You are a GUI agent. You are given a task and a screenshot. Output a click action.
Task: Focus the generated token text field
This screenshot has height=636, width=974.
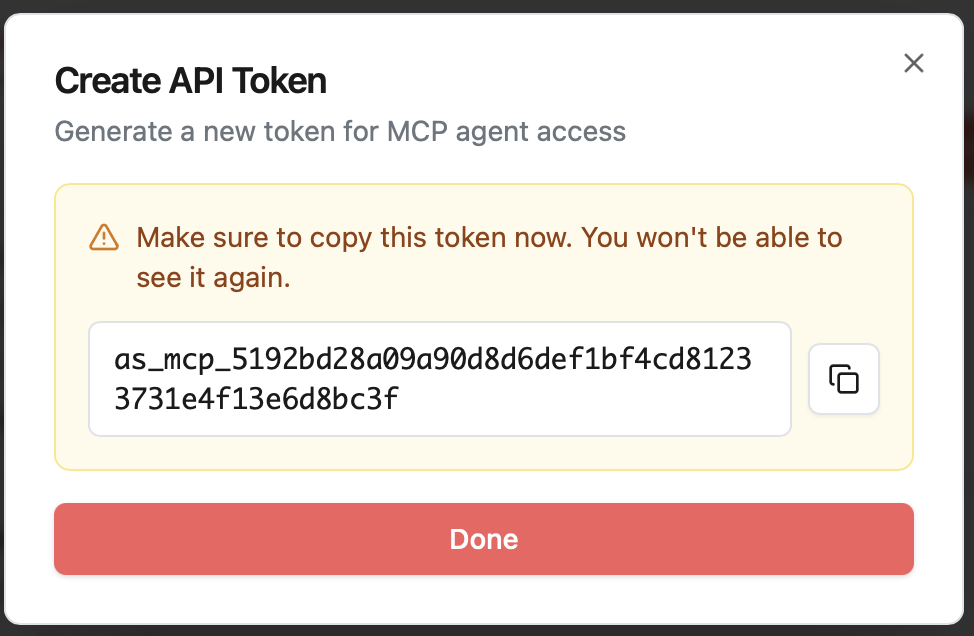(x=439, y=379)
